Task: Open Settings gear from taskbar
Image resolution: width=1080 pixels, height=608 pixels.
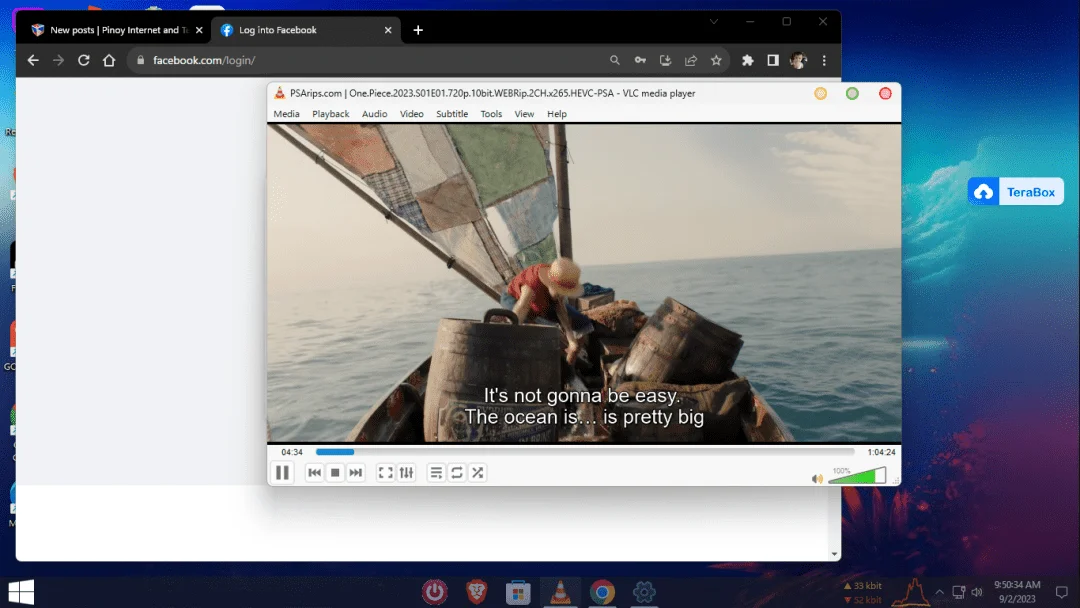Action: 644,592
